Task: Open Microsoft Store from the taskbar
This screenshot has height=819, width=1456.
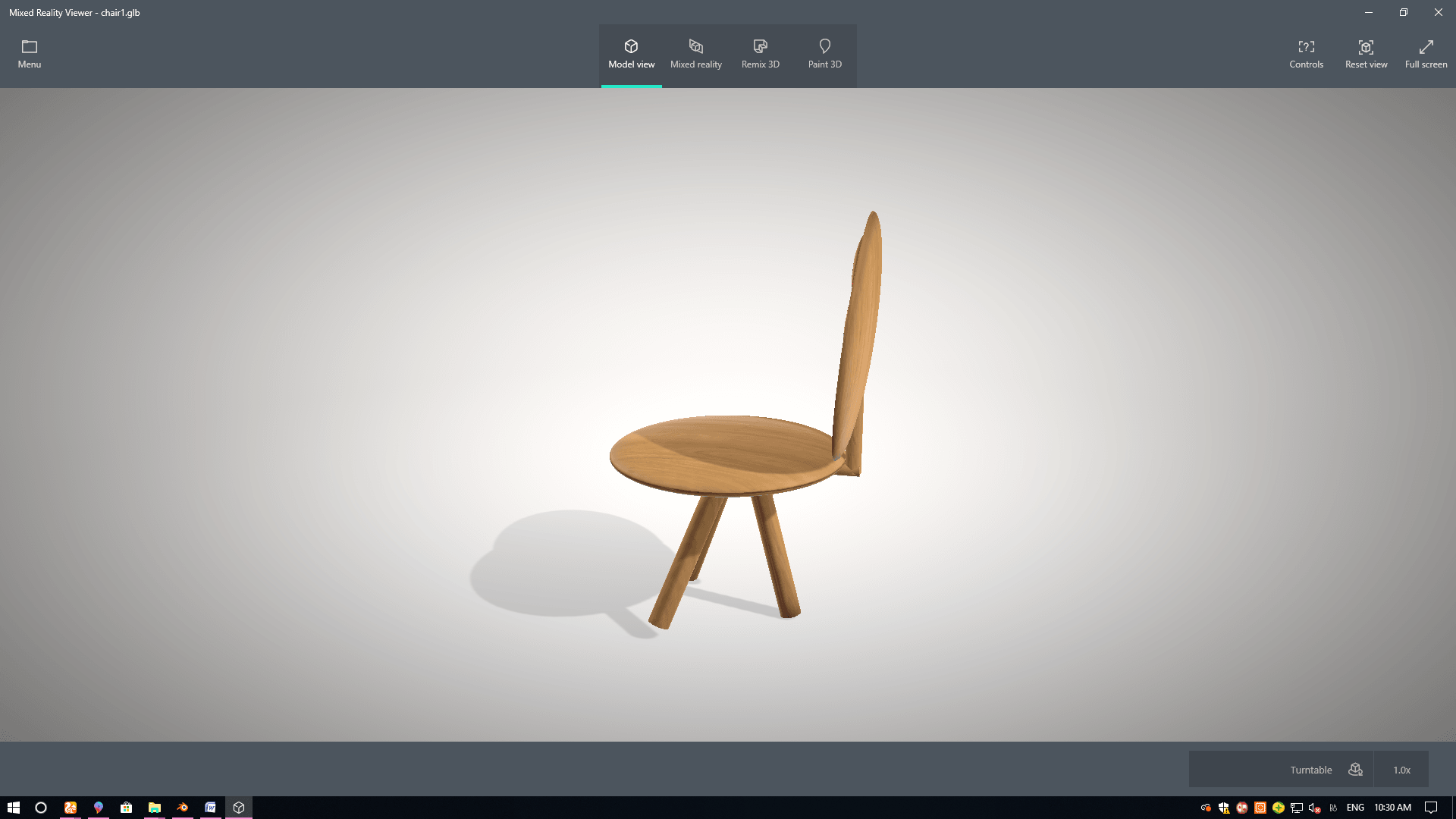Action: 126,808
